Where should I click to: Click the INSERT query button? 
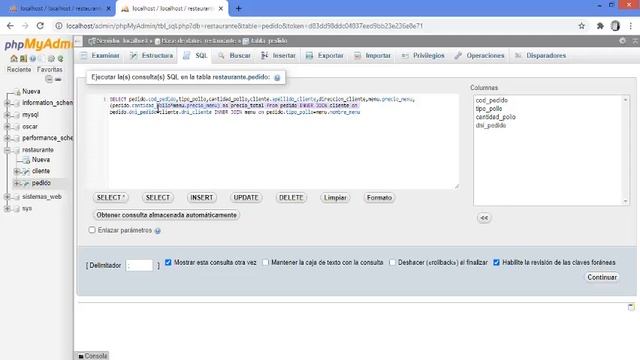click(202, 198)
